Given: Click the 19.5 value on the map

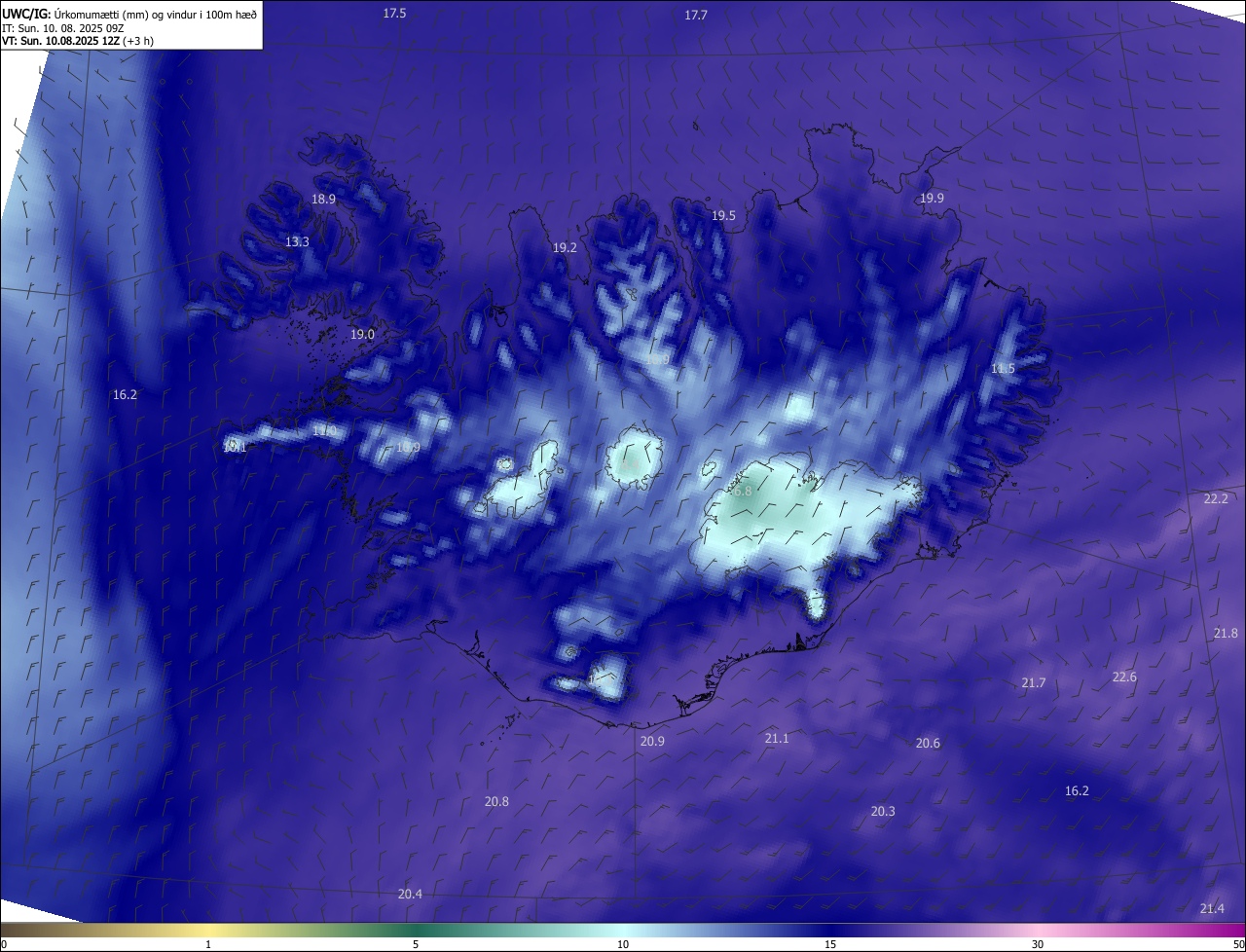Looking at the screenshot, I should coord(723,216).
